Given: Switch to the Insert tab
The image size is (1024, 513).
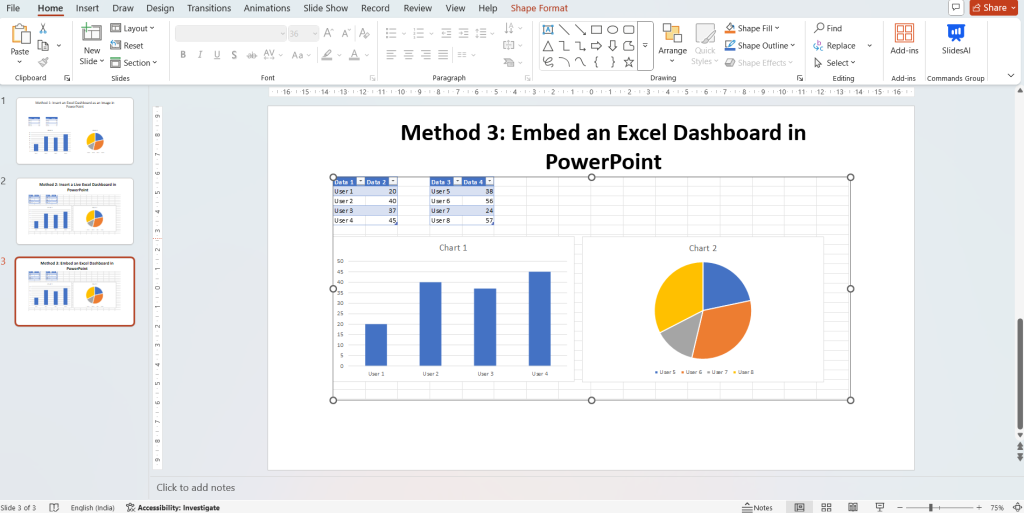Looking at the screenshot, I should click(88, 8).
